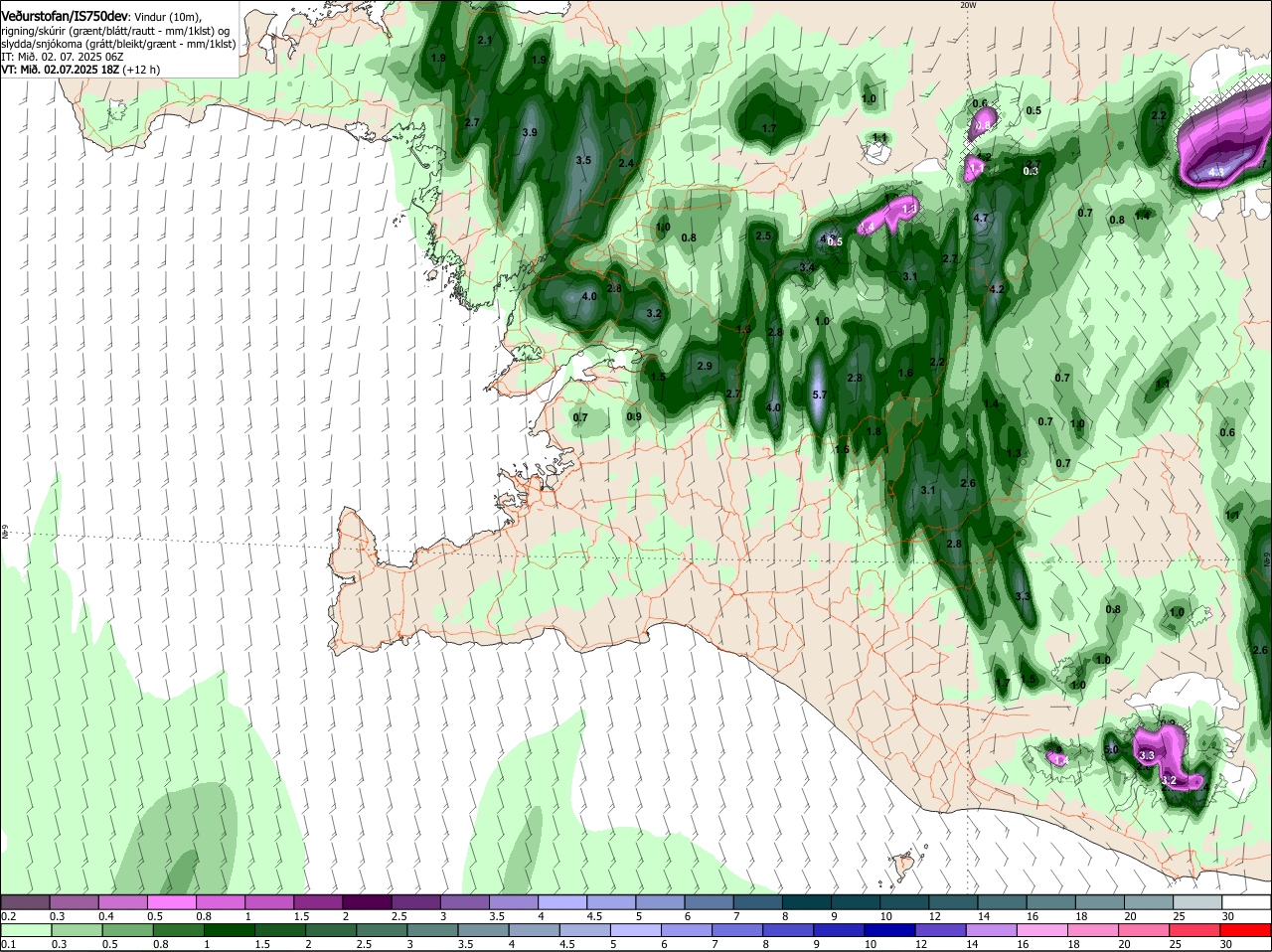Screen dimensions: 1272x952
Task: Select snow legend swatch between 0.2 and 0.3
Action: (25, 901)
